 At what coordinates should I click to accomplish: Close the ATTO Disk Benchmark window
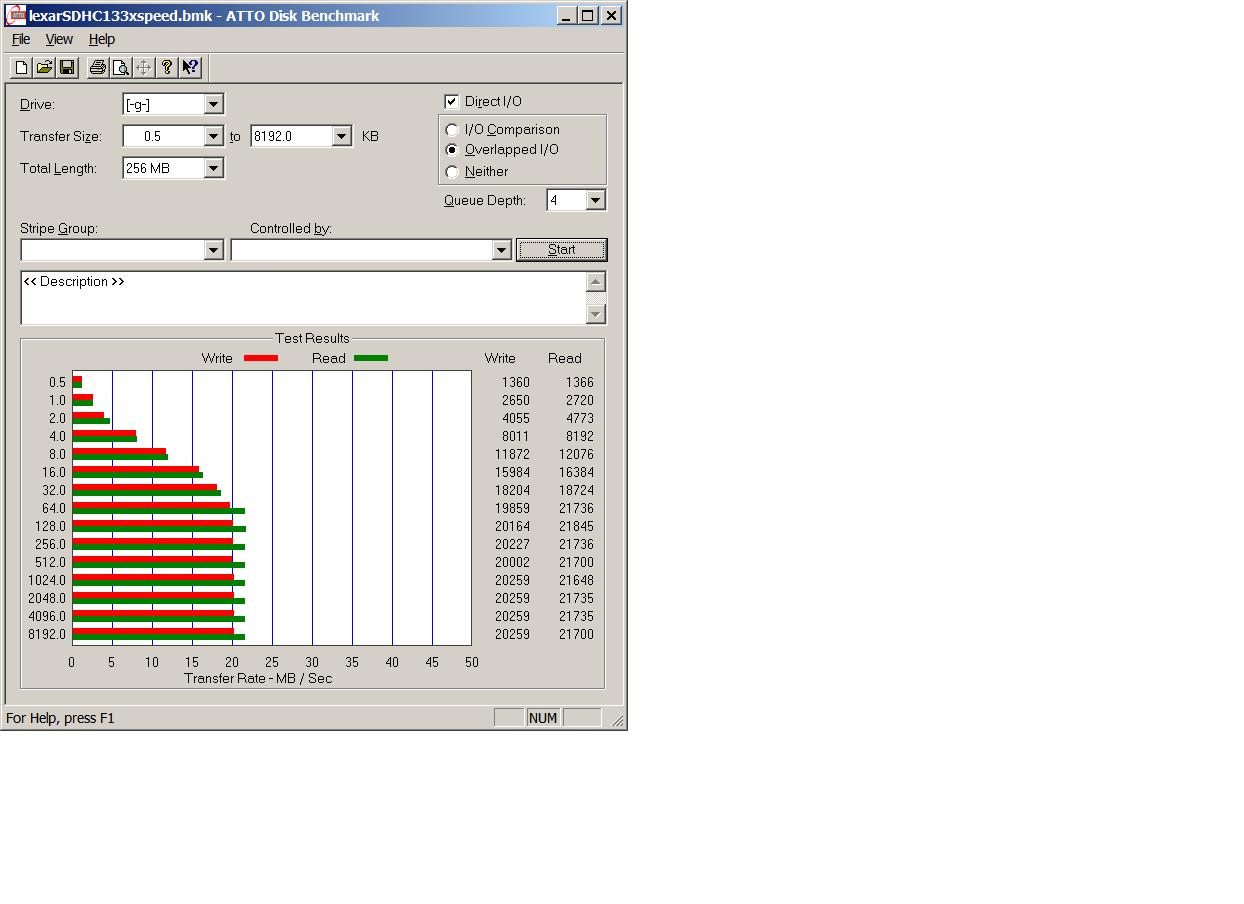[x=611, y=15]
